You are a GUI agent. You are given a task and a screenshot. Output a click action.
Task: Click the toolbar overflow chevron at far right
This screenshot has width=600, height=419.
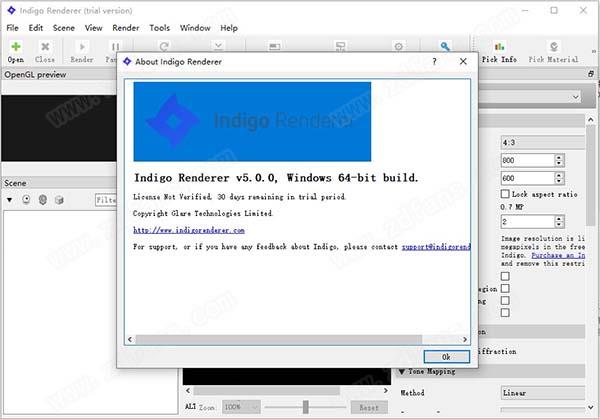pyautogui.click(x=594, y=51)
